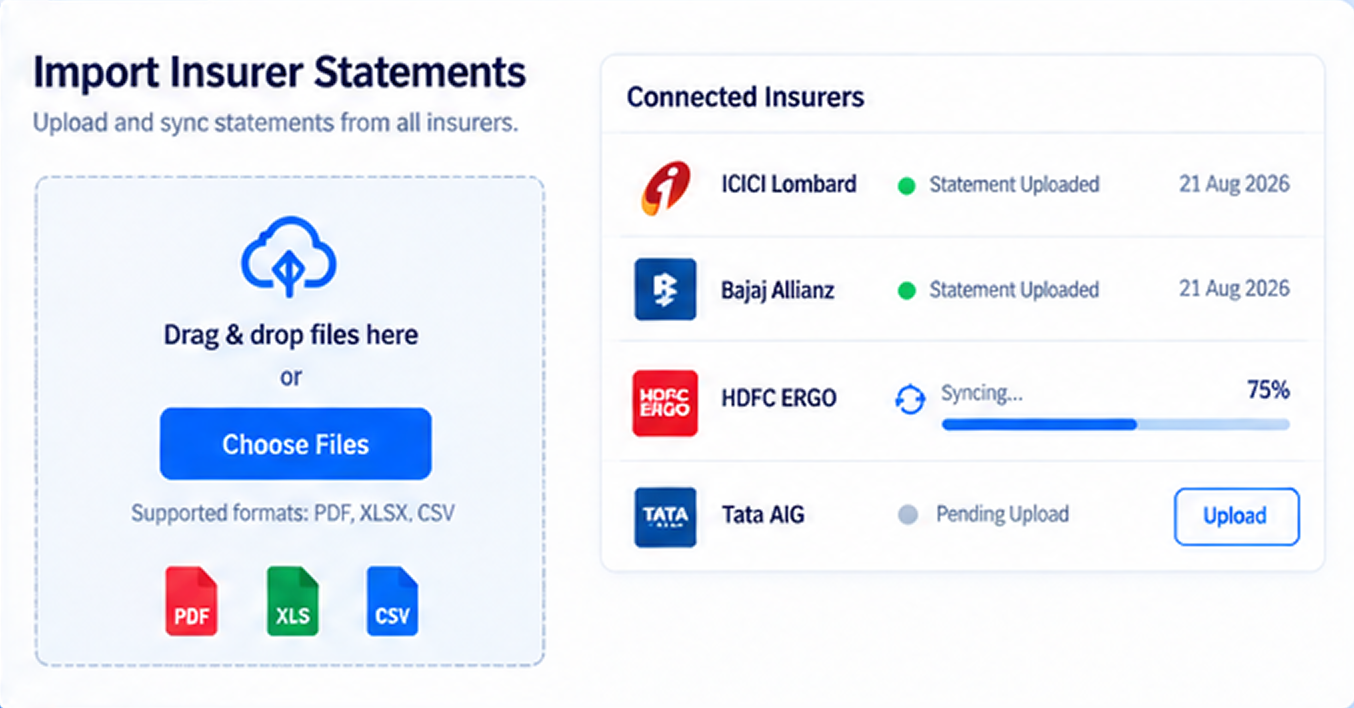This screenshot has width=1354, height=708.
Task: Click the Drag & drop files area
Action: click(x=290, y=421)
